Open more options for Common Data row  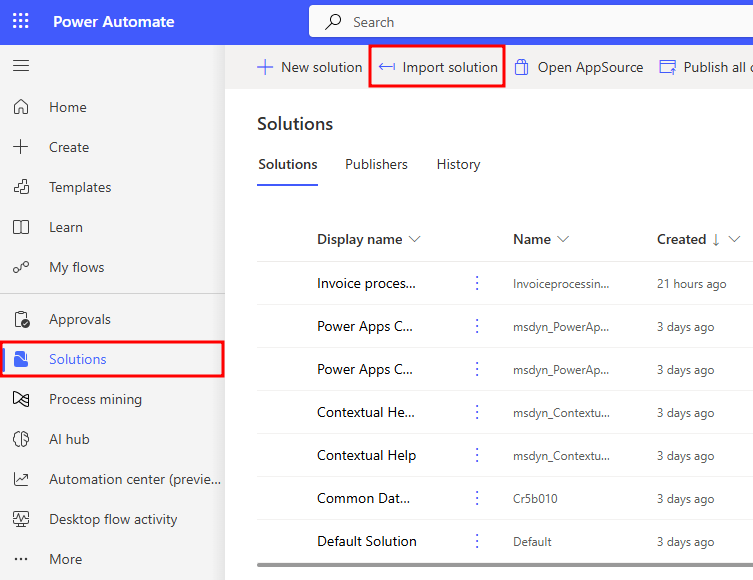477,498
